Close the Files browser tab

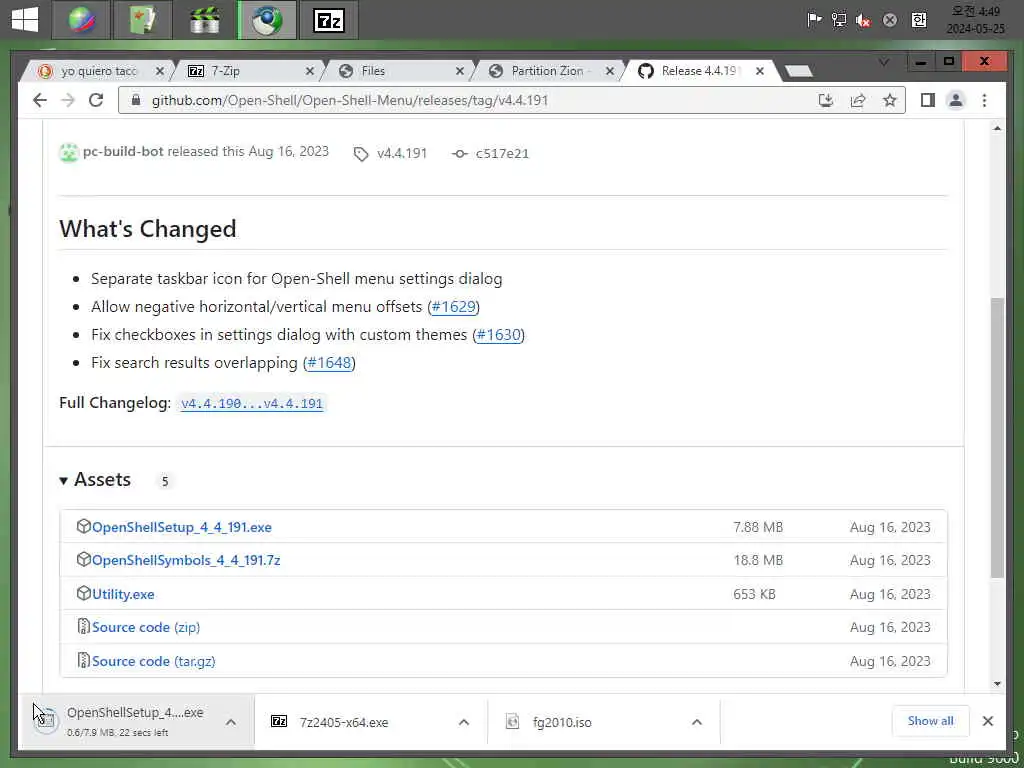pyautogui.click(x=460, y=71)
